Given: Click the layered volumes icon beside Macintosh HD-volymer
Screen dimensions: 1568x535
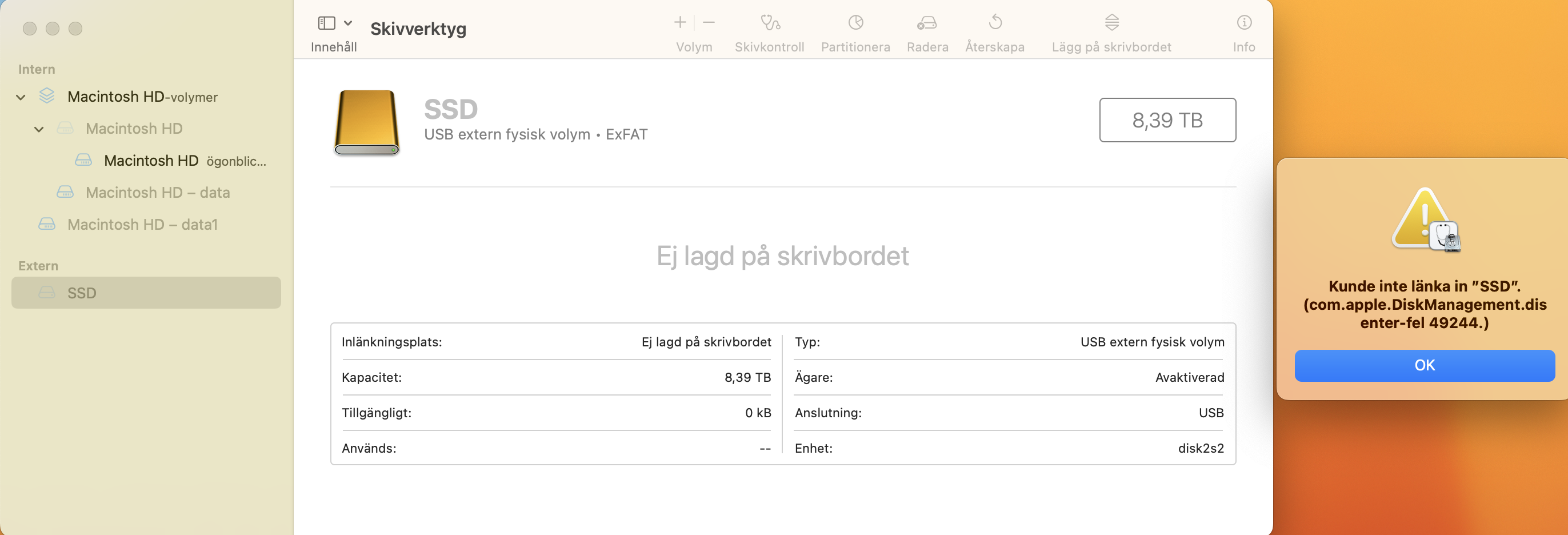Looking at the screenshot, I should 47,96.
